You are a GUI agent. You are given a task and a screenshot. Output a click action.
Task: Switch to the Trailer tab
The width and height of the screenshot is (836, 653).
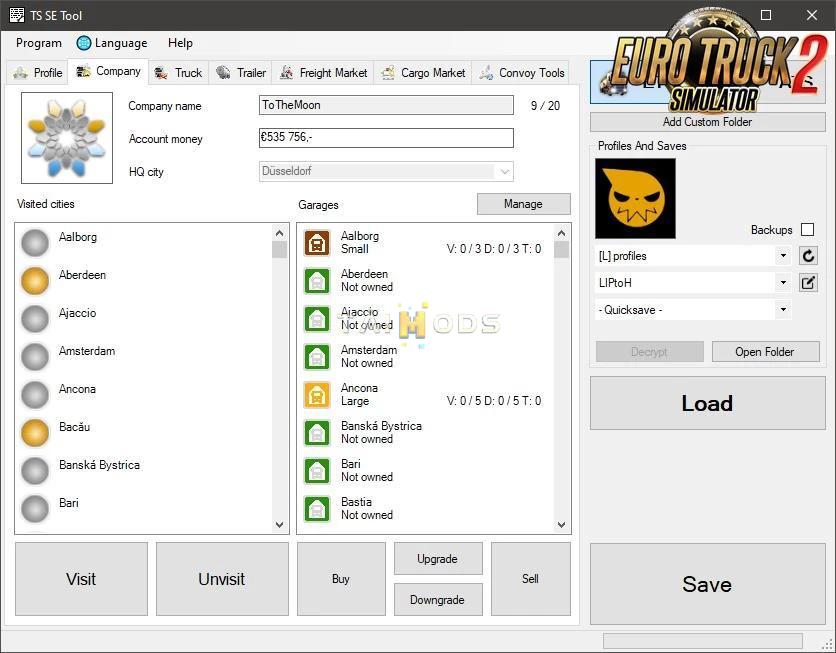[x=241, y=72]
